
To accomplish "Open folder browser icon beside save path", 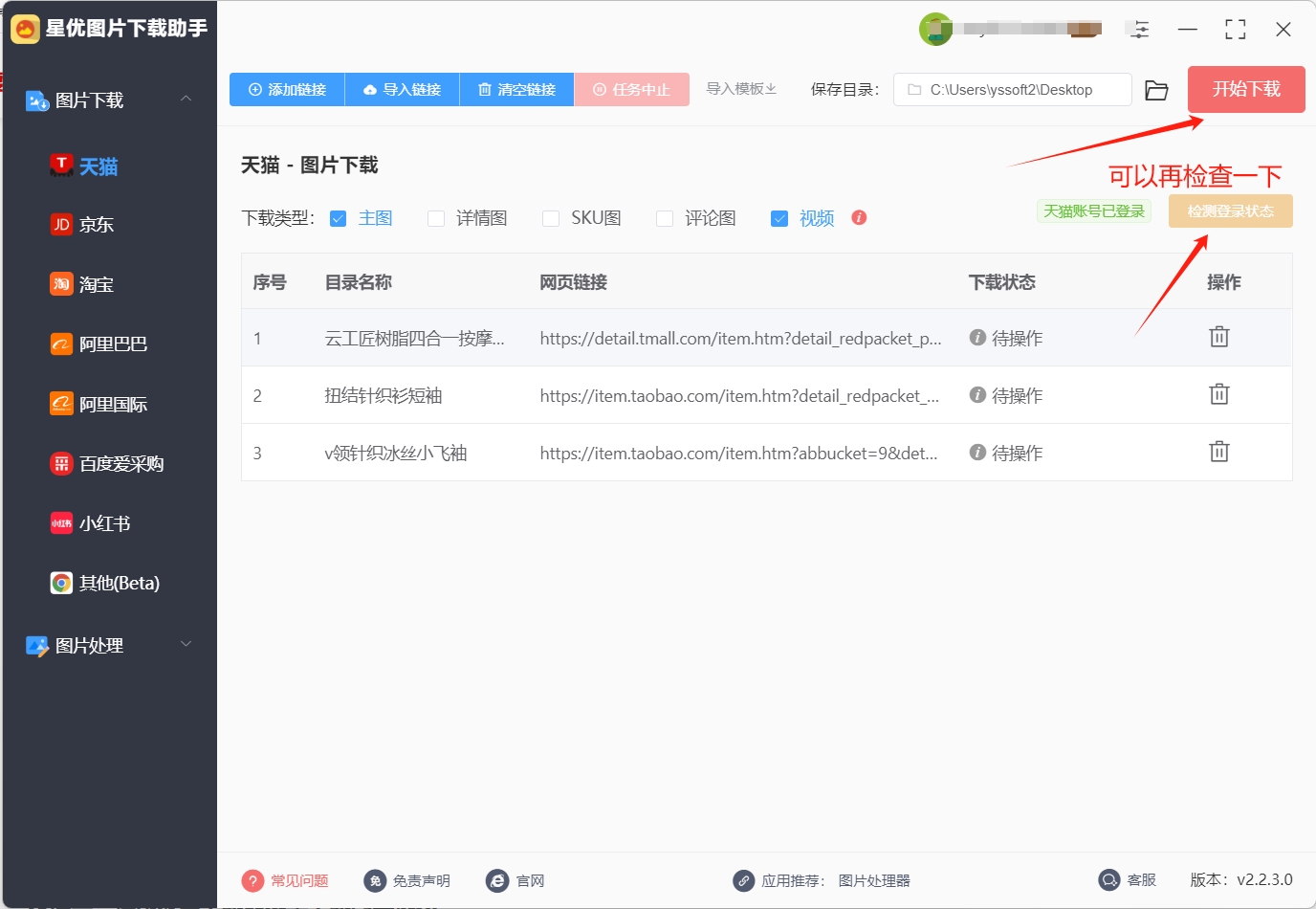I will pyautogui.click(x=1156, y=90).
